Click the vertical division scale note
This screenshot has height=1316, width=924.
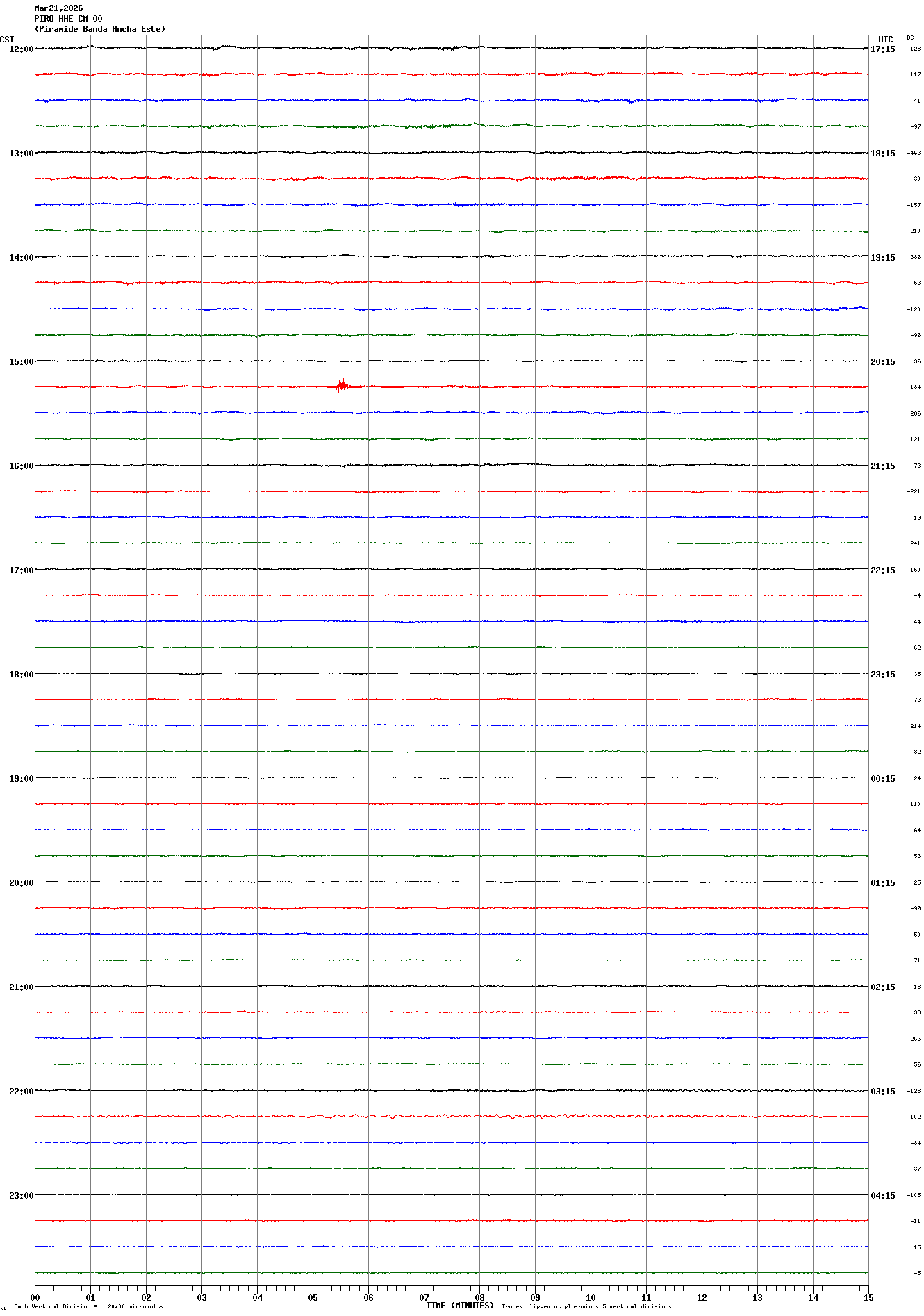89,1306
